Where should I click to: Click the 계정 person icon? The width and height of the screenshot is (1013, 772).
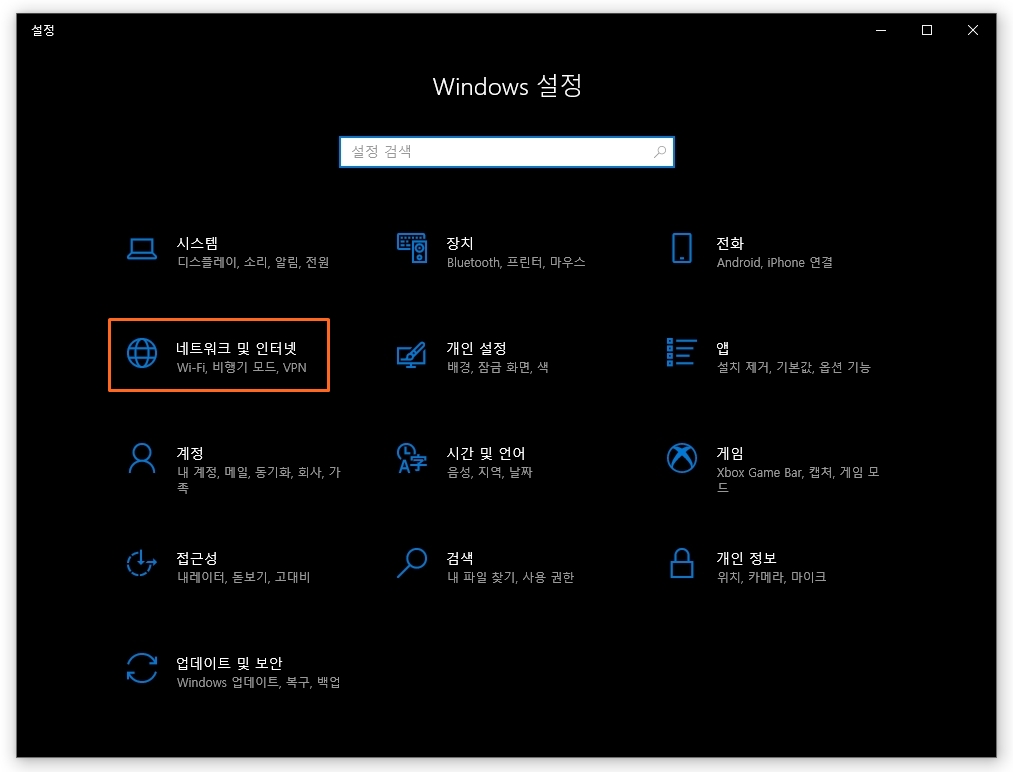point(141,458)
